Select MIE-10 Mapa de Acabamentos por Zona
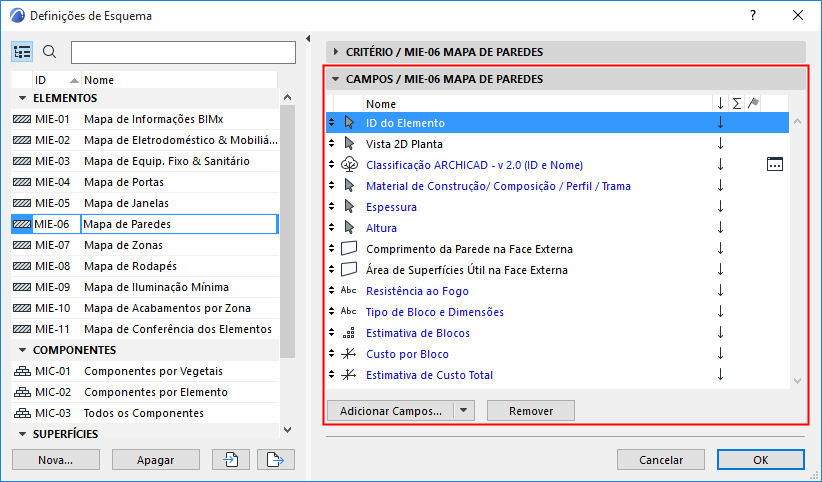The width and height of the screenshot is (822, 482). click(145, 308)
